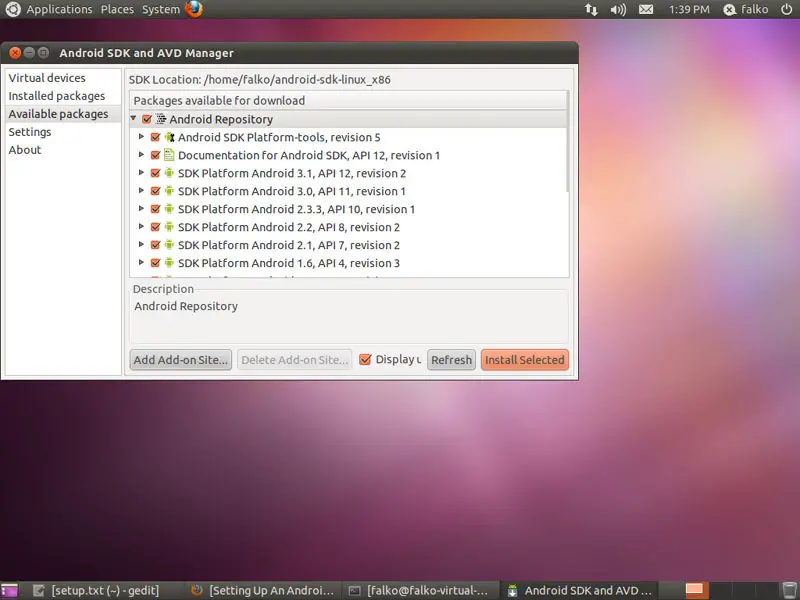800x600 pixels.
Task: Expand SDK Platform Android 2.3.3 row
Action: [x=141, y=209]
